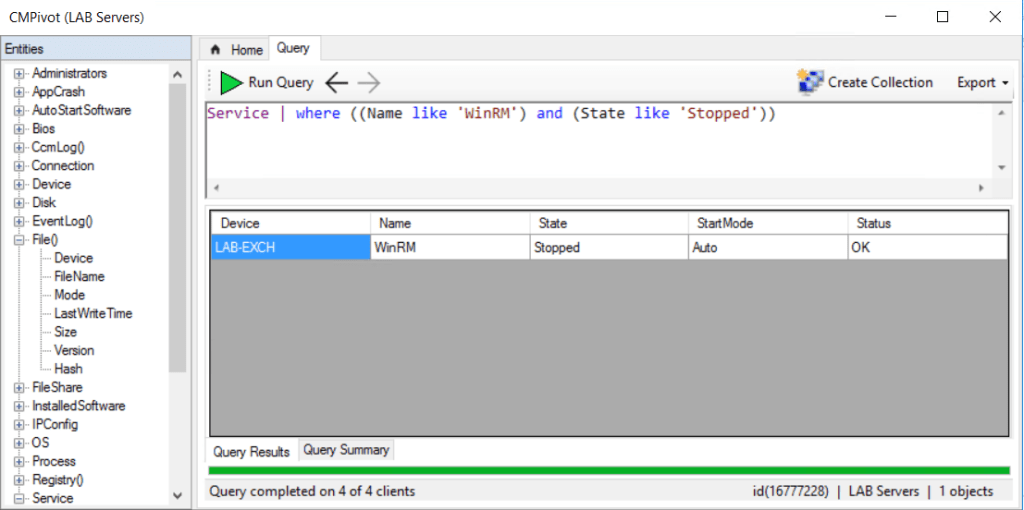Image resolution: width=1024 pixels, height=510 pixels.
Task: Click the home icon on Home tab
Action: click(x=214, y=50)
